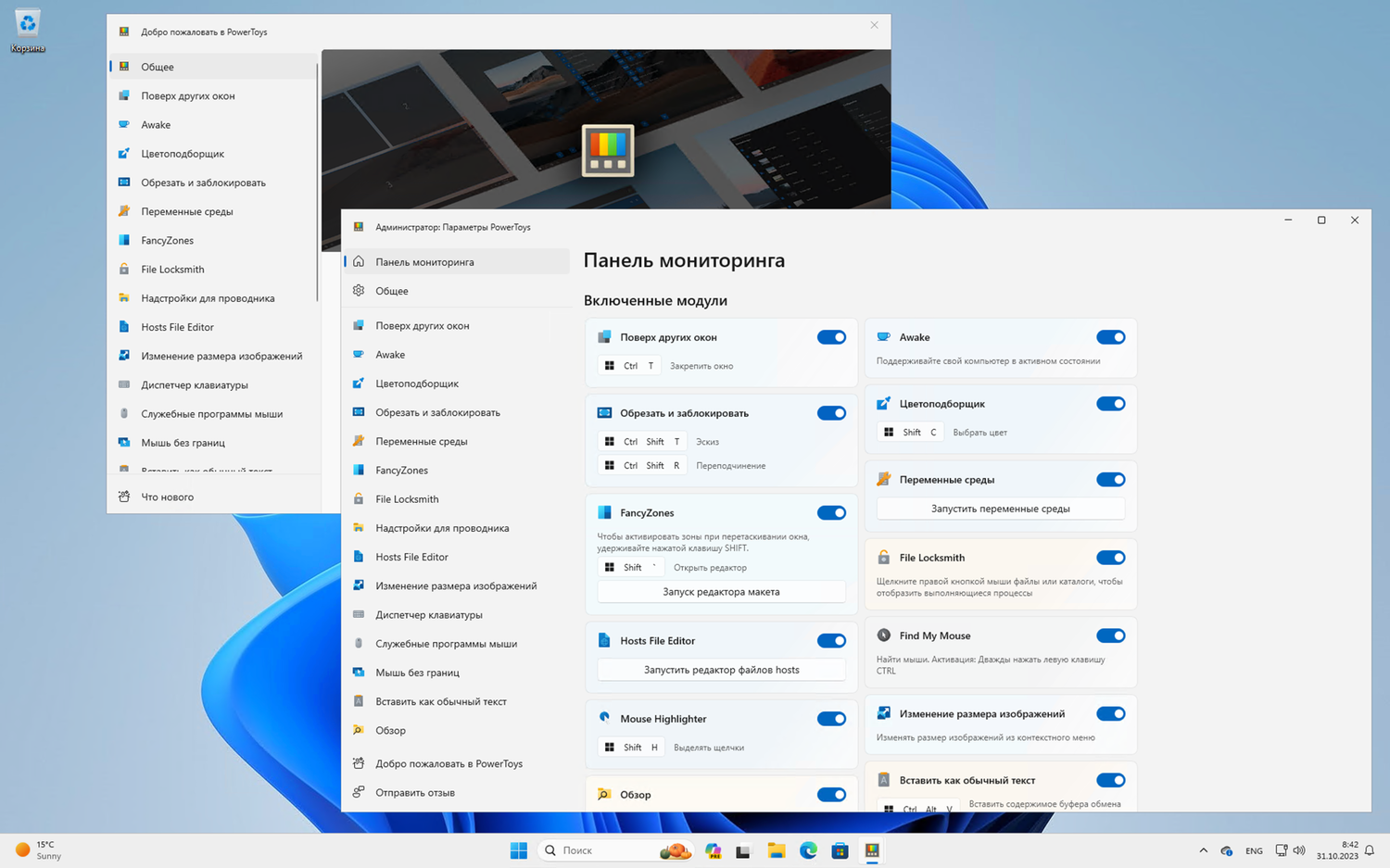
Task: Open Вставить как обычный текст in settings sidebar
Action: (458, 701)
